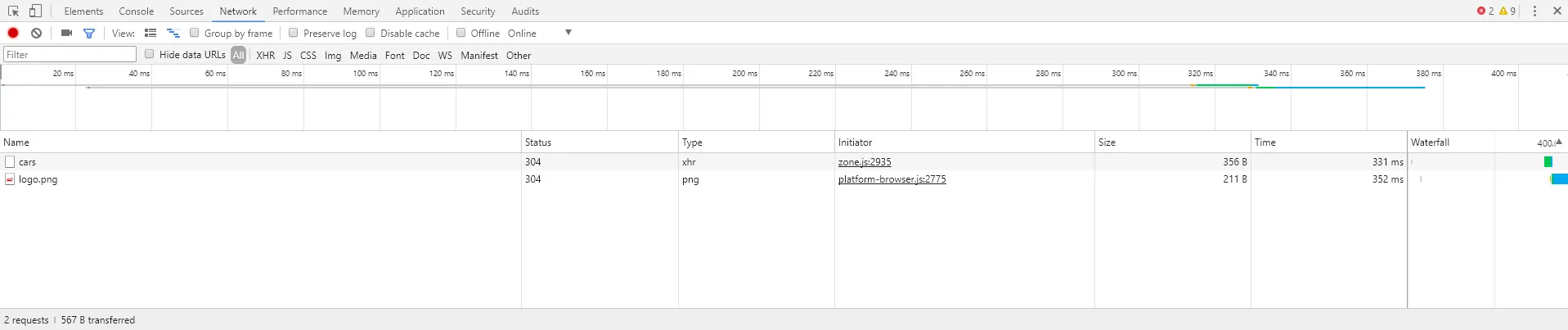
Task: Open the DevTools three-dot menu
Action: 1534,11
